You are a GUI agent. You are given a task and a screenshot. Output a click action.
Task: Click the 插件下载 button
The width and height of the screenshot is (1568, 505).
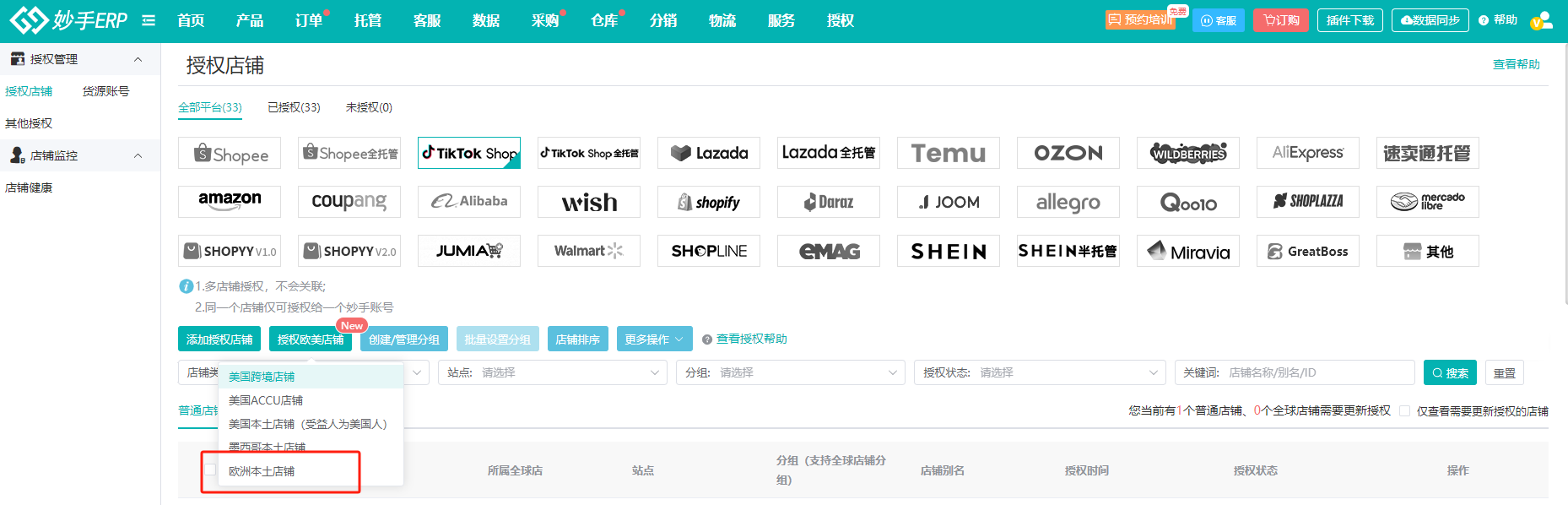(x=1350, y=20)
